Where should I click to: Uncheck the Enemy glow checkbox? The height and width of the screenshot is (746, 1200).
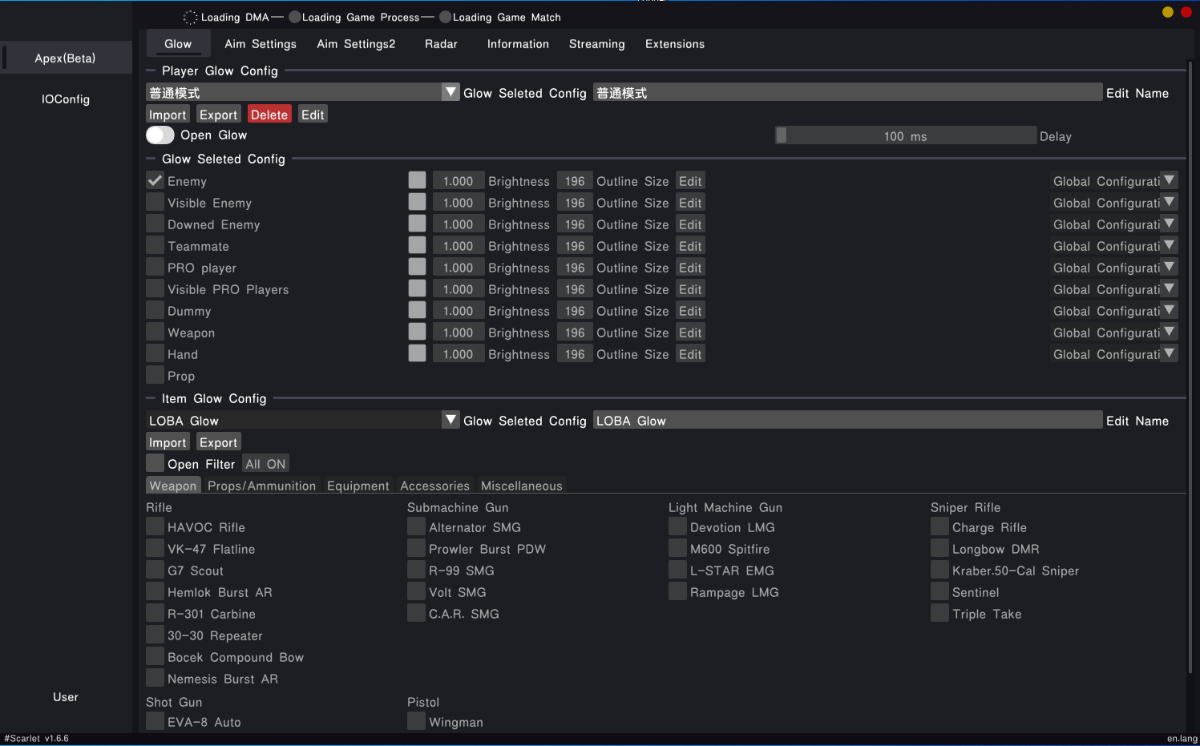pyautogui.click(x=155, y=181)
